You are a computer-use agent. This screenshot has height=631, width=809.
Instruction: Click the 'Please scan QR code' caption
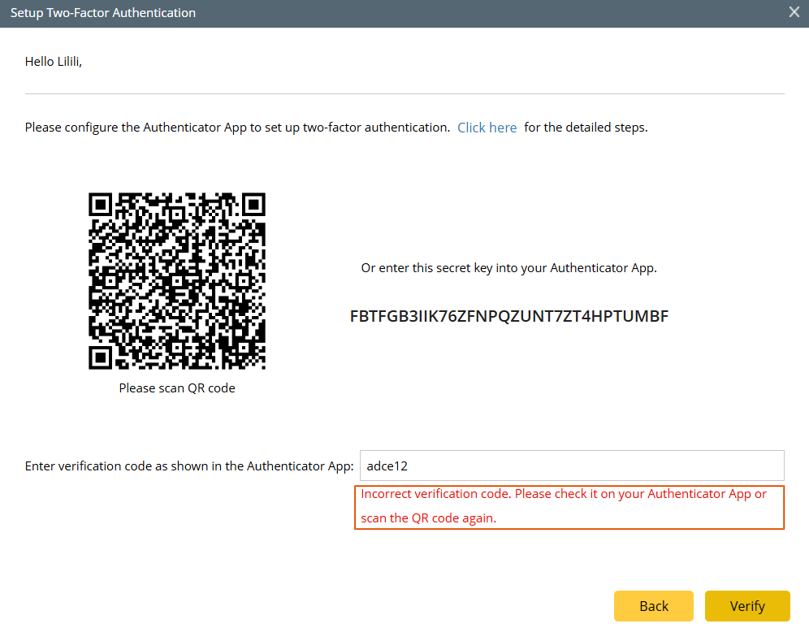[x=177, y=388]
